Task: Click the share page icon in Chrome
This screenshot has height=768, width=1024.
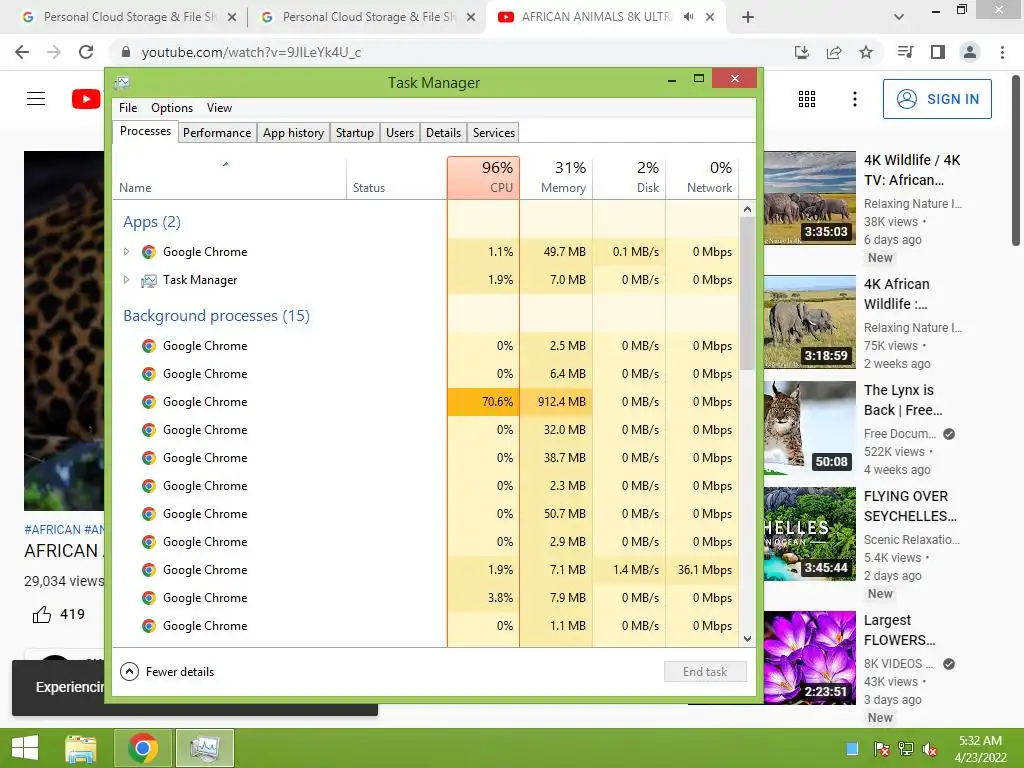Action: 834,52
